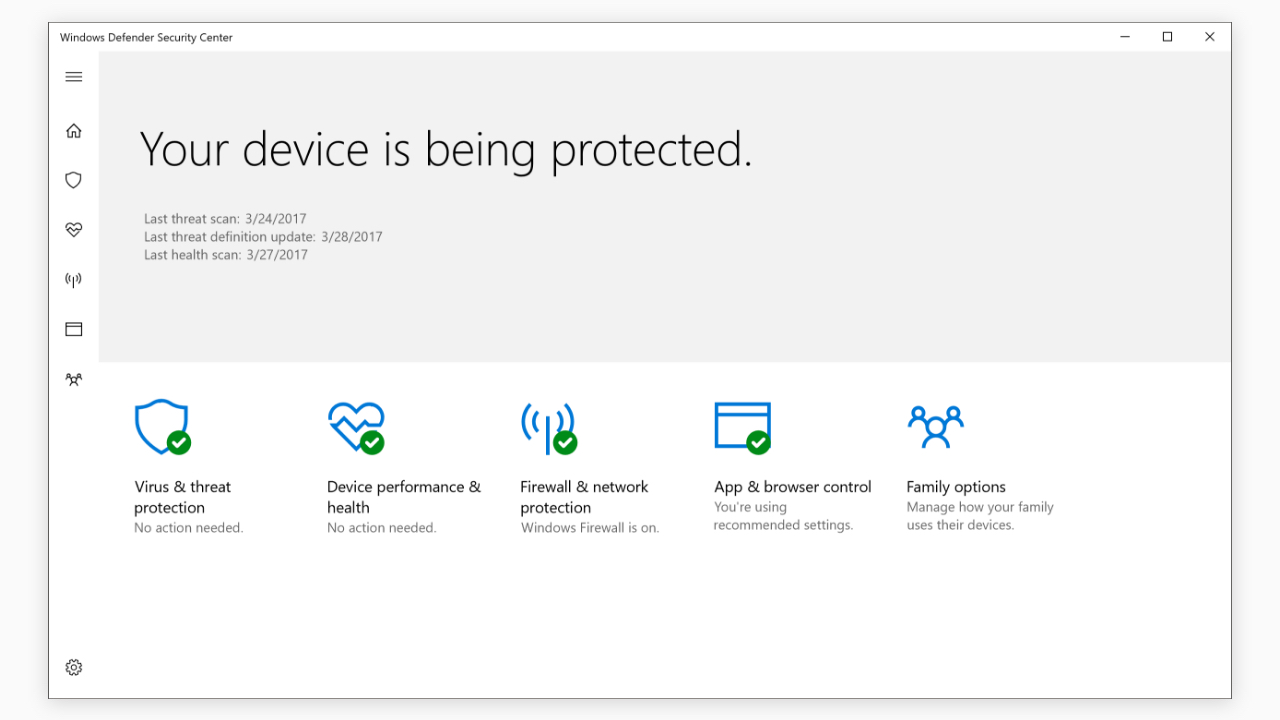Click the large App & browser window tile icon

coord(742,427)
